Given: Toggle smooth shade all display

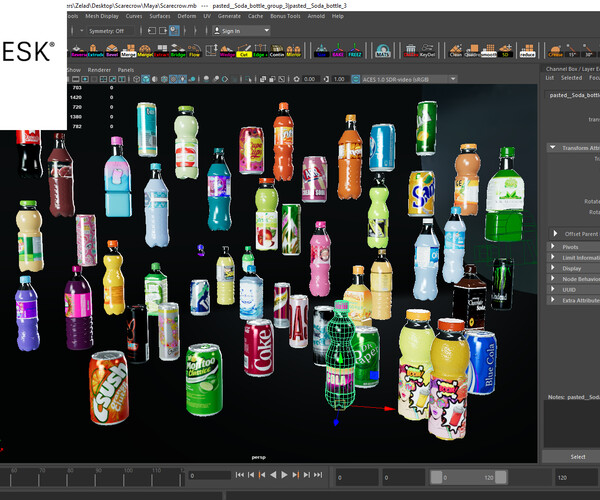Looking at the screenshot, I should (145, 79).
